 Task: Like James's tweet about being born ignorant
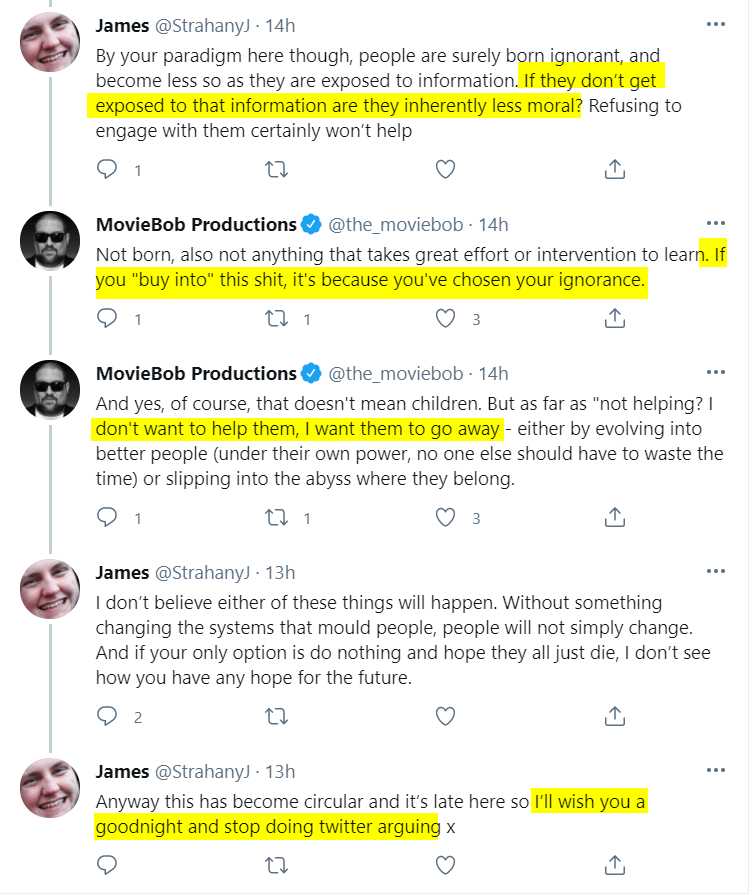tap(445, 169)
